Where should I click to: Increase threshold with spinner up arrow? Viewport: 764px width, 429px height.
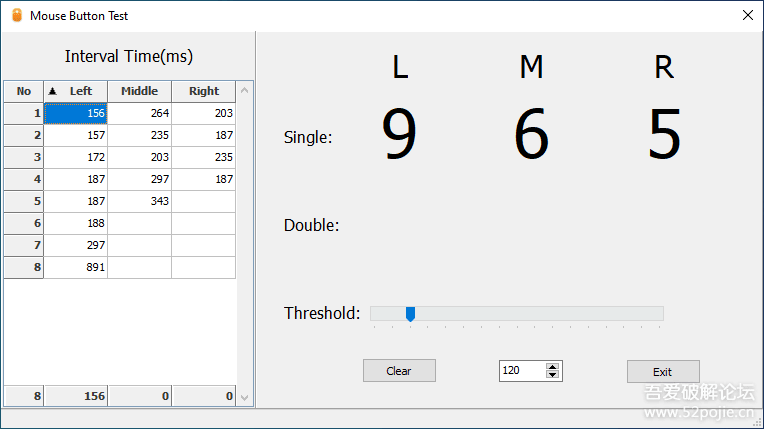552,367
